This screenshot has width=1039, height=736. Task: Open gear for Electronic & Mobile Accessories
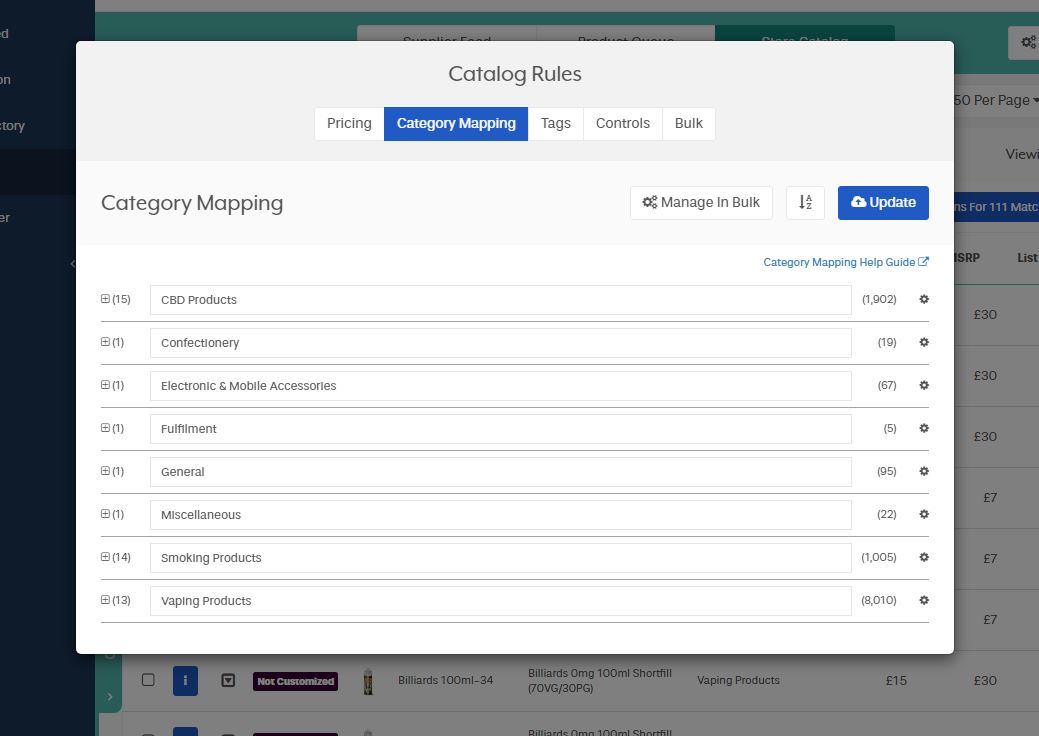coord(924,386)
